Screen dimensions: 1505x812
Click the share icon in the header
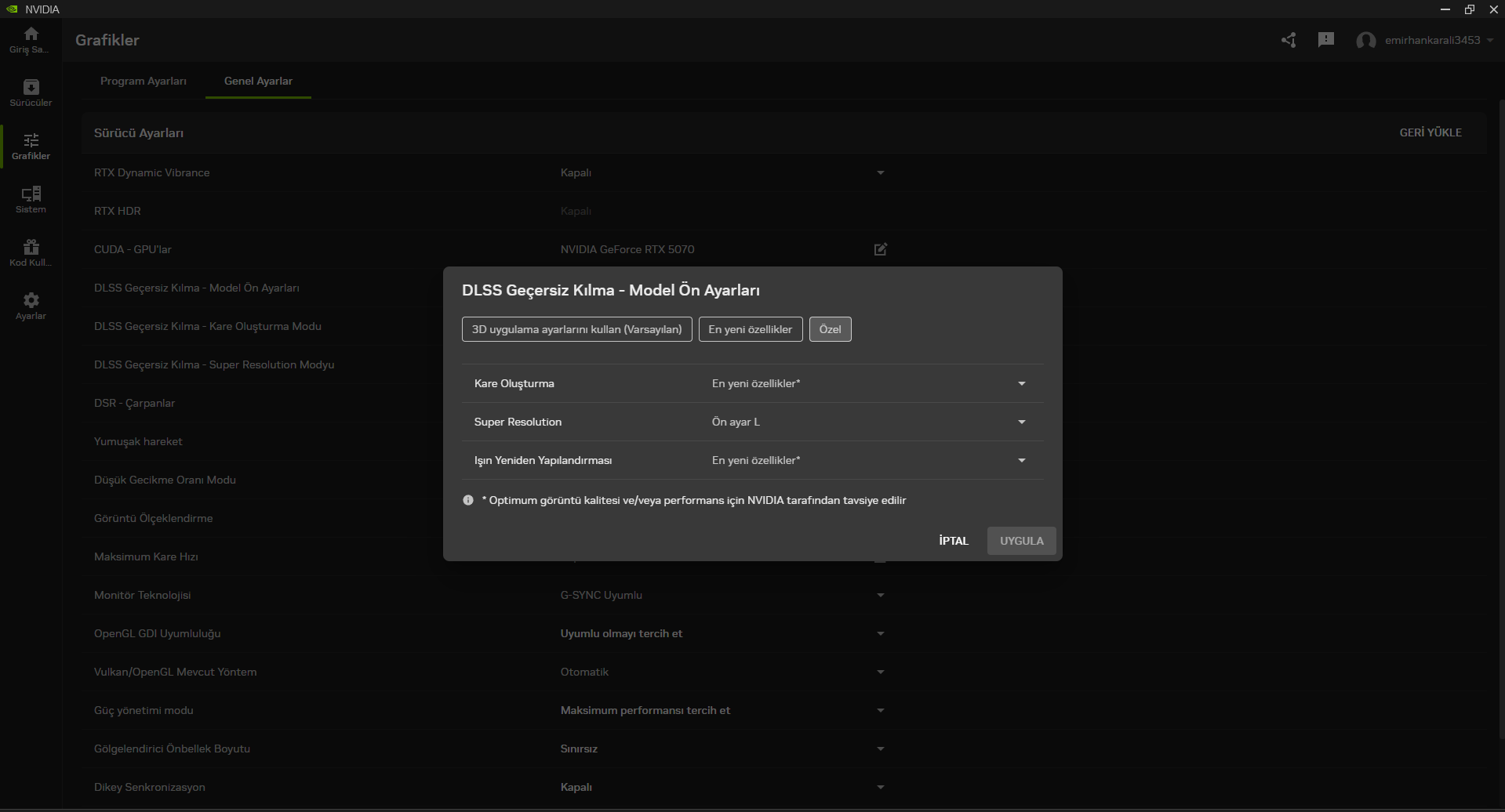pyautogui.click(x=1289, y=40)
